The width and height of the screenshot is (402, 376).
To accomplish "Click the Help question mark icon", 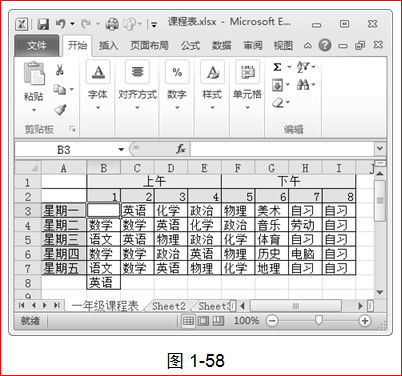I will (325, 45).
